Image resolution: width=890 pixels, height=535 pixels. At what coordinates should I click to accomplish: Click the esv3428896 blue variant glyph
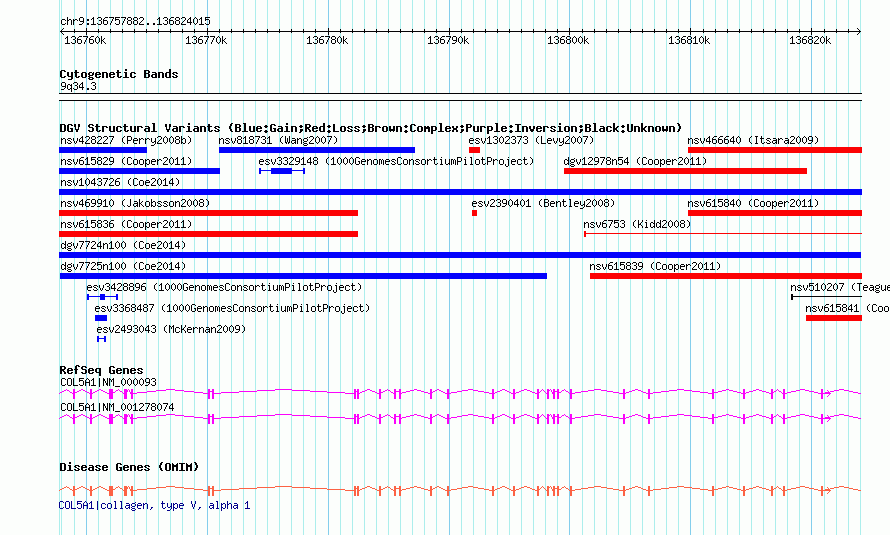102,297
